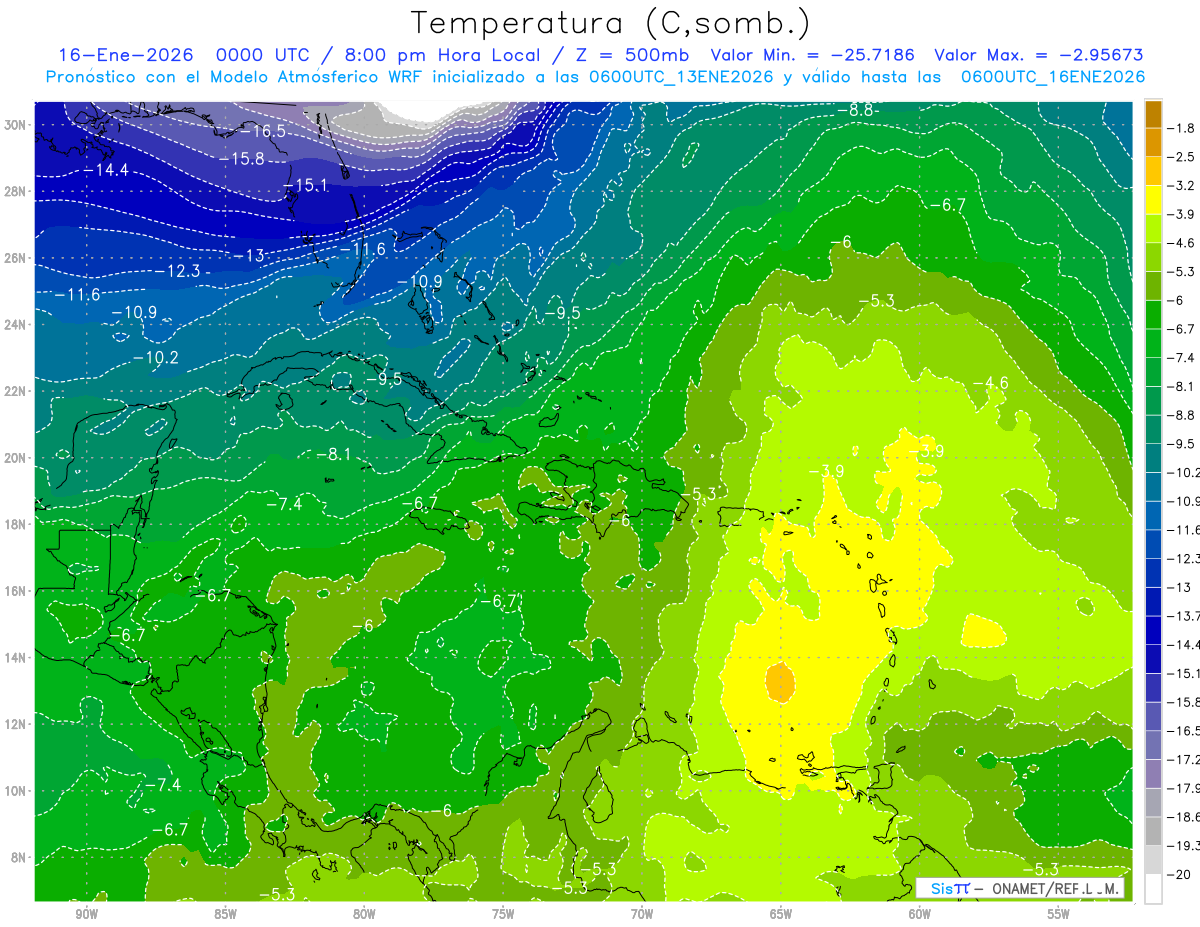The height and width of the screenshot is (927, 1200).
Task: Click the '22N' latitude axis label
Action: [x=15, y=391]
